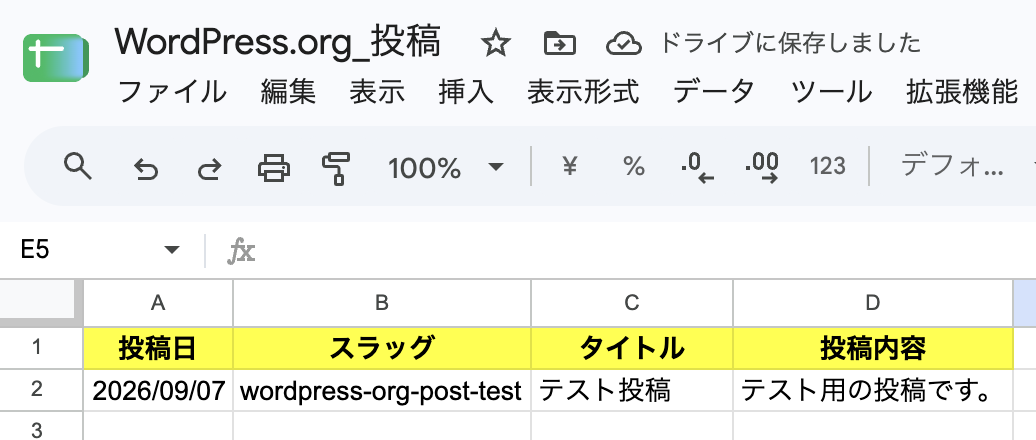Star the WordPress.org_投稿 document

point(496,44)
